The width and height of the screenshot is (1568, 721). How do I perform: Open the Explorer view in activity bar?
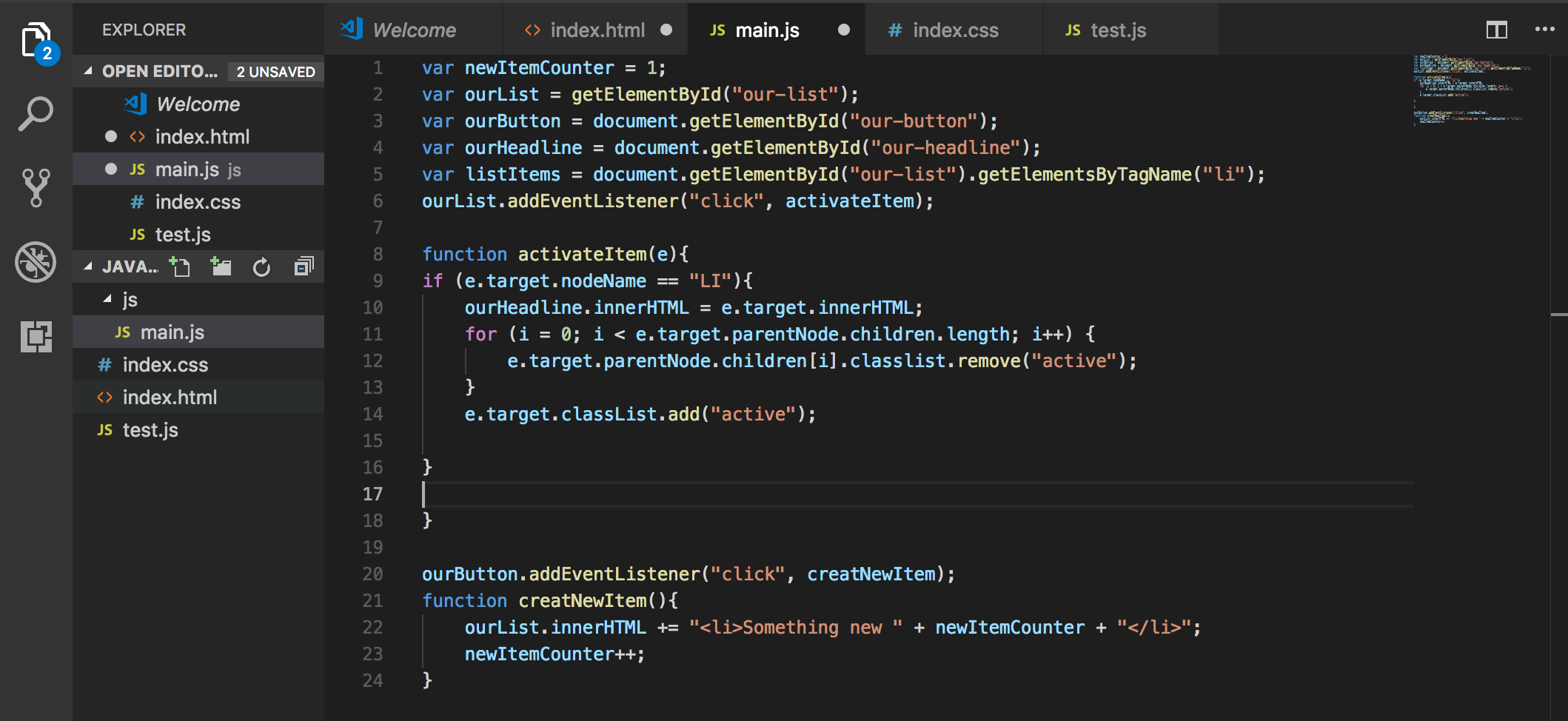tap(36, 41)
